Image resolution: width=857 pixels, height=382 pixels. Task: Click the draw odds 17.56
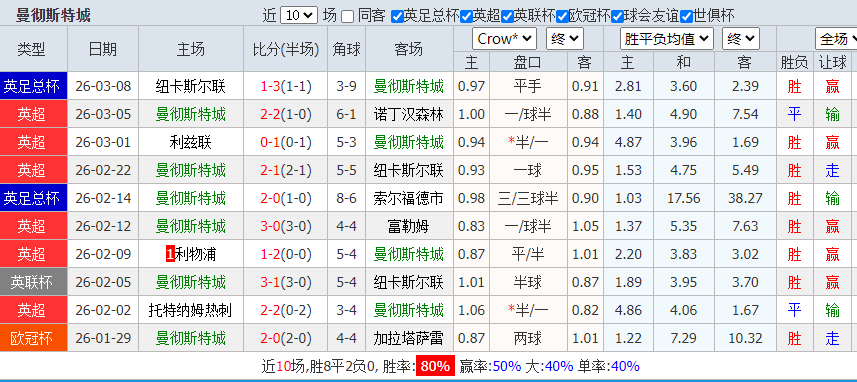point(683,198)
